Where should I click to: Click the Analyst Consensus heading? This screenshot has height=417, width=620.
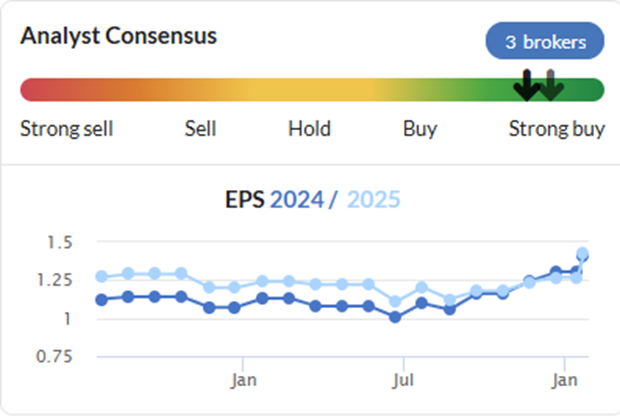click(119, 36)
